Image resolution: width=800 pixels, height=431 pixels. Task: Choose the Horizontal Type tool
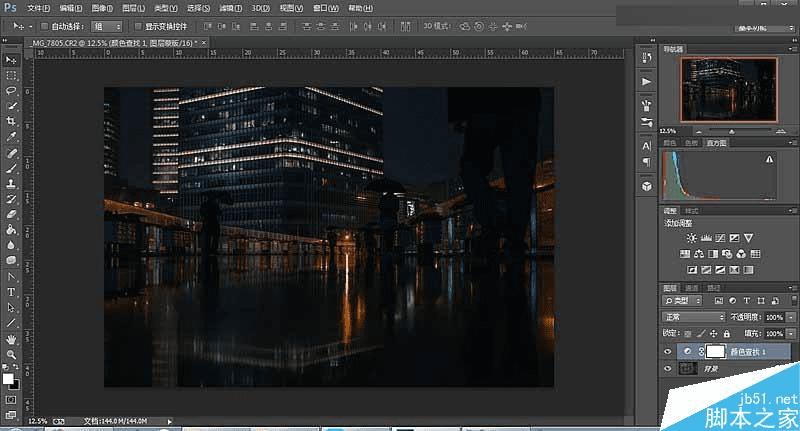(11, 292)
